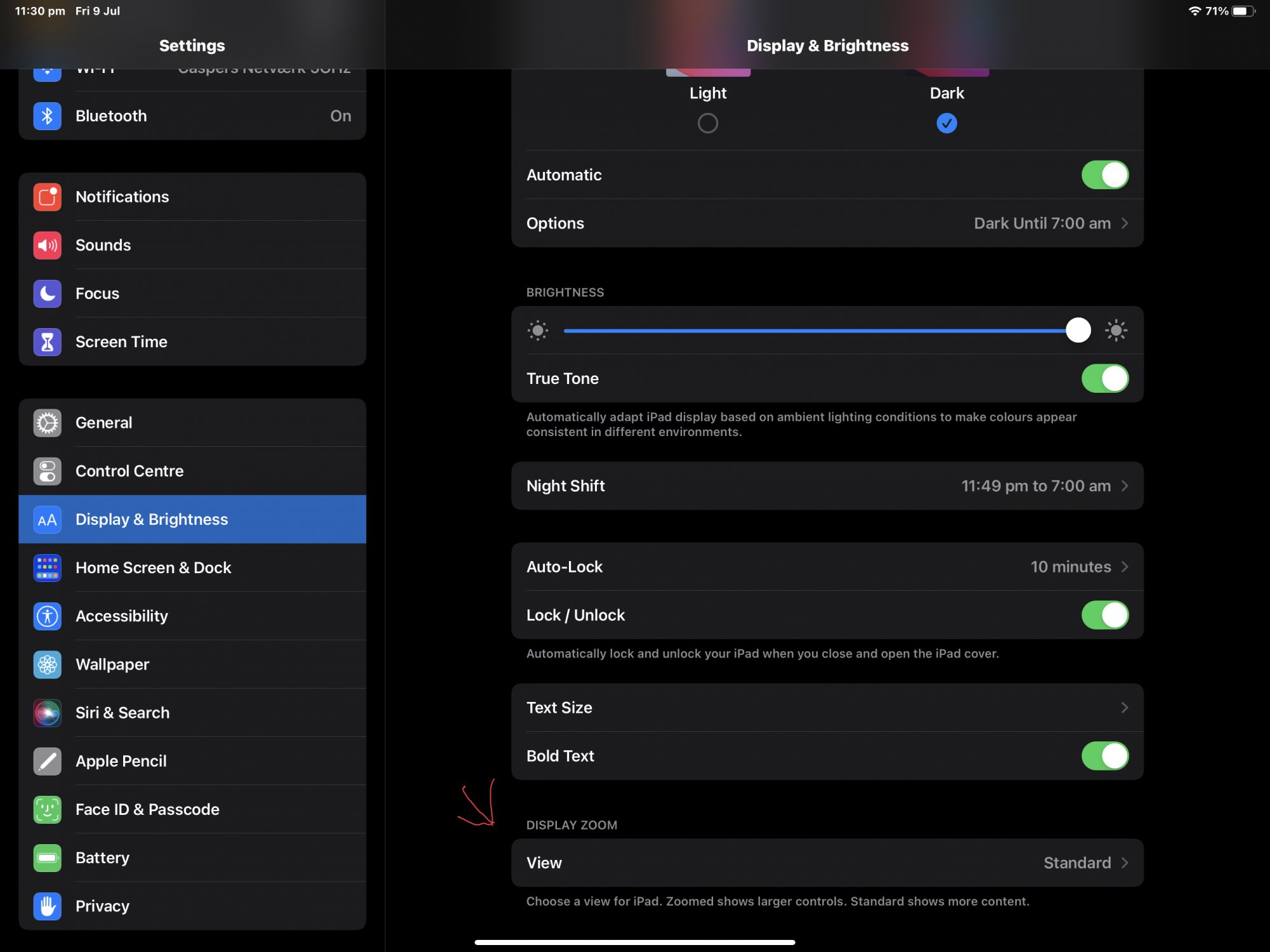This screenshot has height=952, width=1270.
Task: Open Text Size settings
Action: (x=827, y=708)
